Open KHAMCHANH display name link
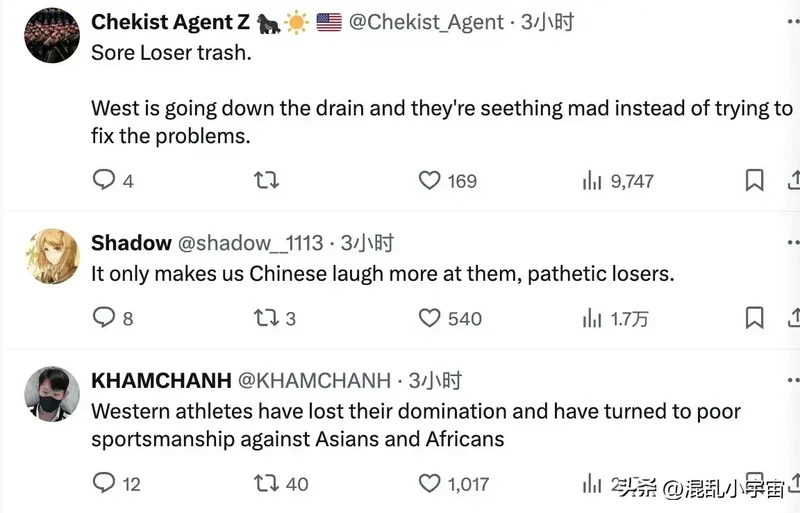 [x=161, y=380]
